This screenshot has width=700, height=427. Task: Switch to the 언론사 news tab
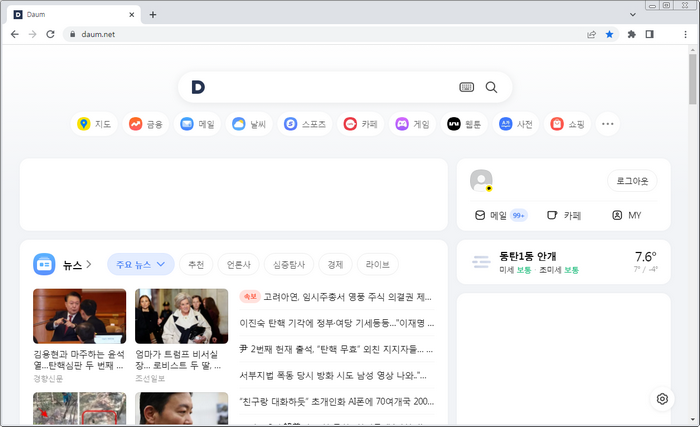(238, 264)
